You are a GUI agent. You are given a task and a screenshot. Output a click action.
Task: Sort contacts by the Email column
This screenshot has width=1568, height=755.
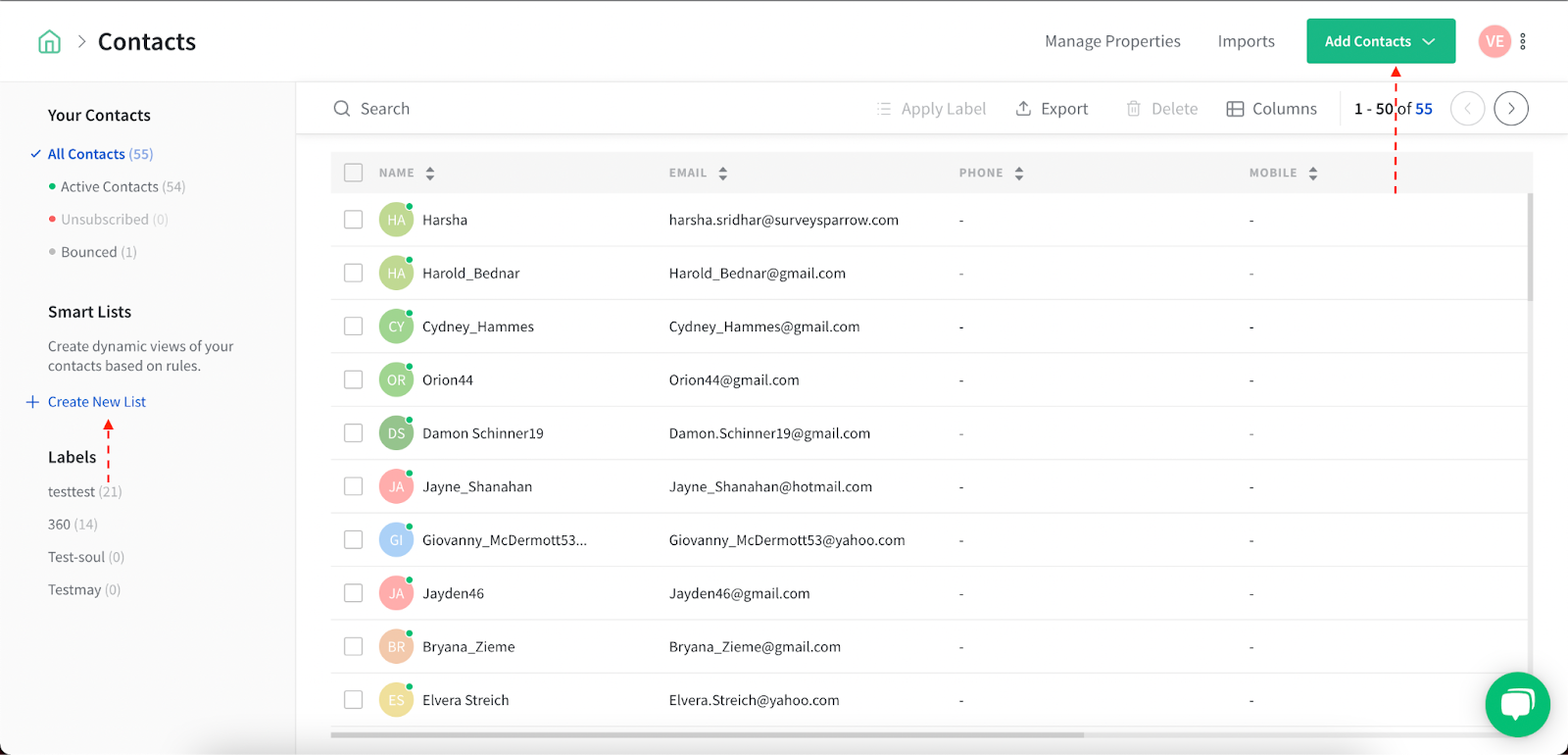point(723,174)
